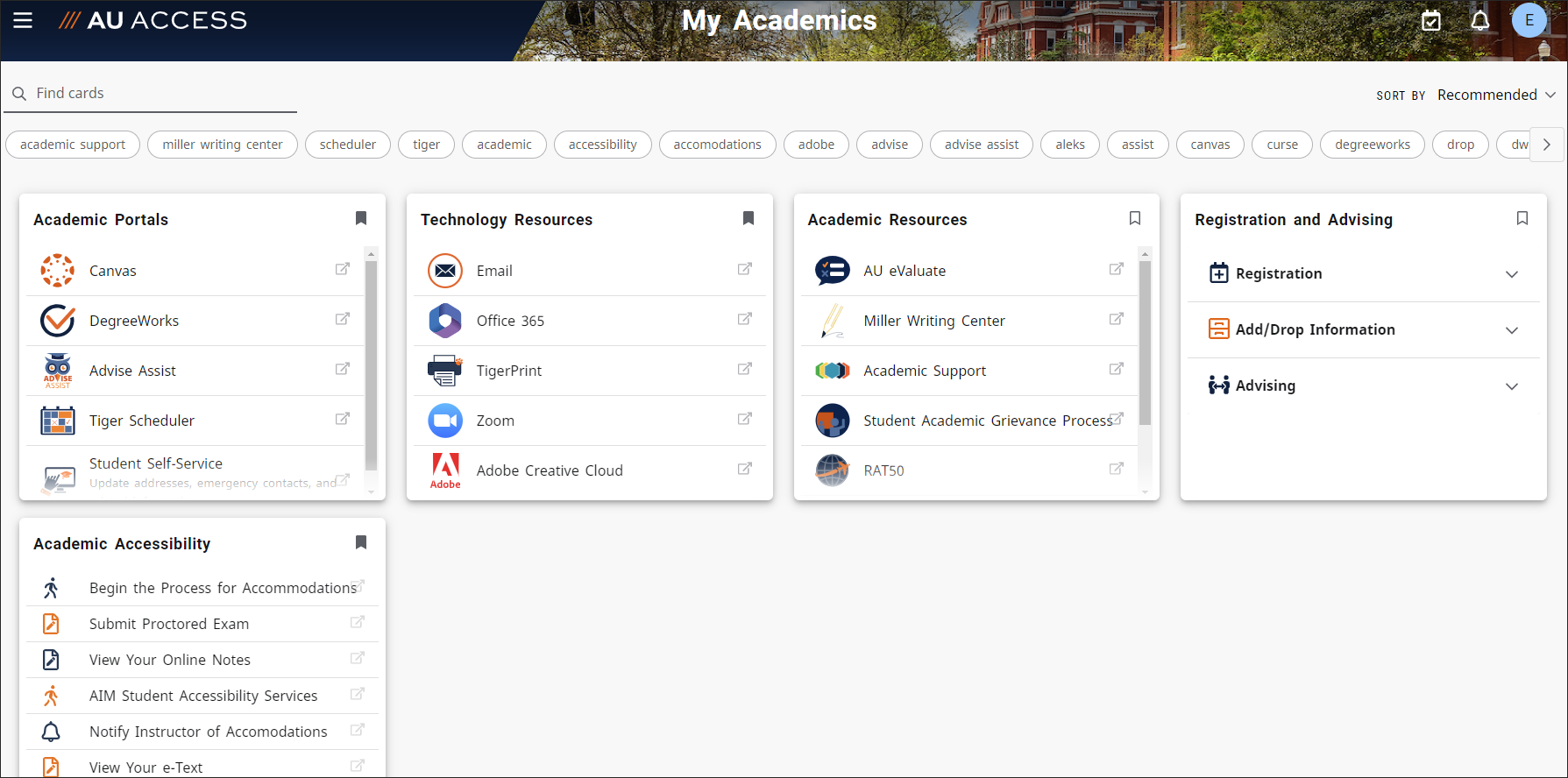Filter by advise assist tag
This screenshot has height=778, width=1568.
point(982,145)
